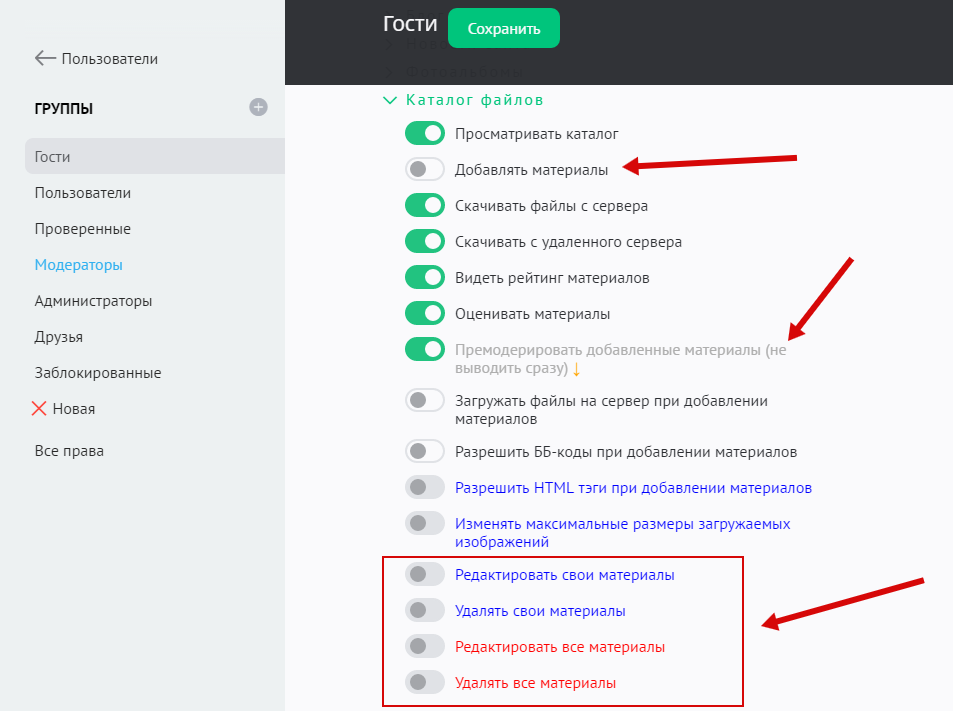
Task: Select the Администраторы group
Action: [93, 301]
